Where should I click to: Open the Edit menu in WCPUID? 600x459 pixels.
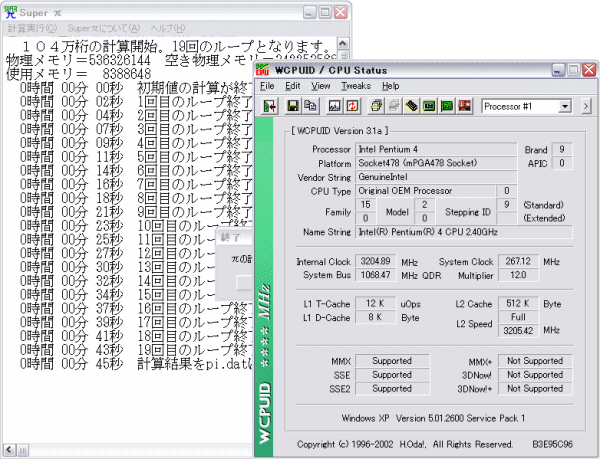(x=293, y=86)
